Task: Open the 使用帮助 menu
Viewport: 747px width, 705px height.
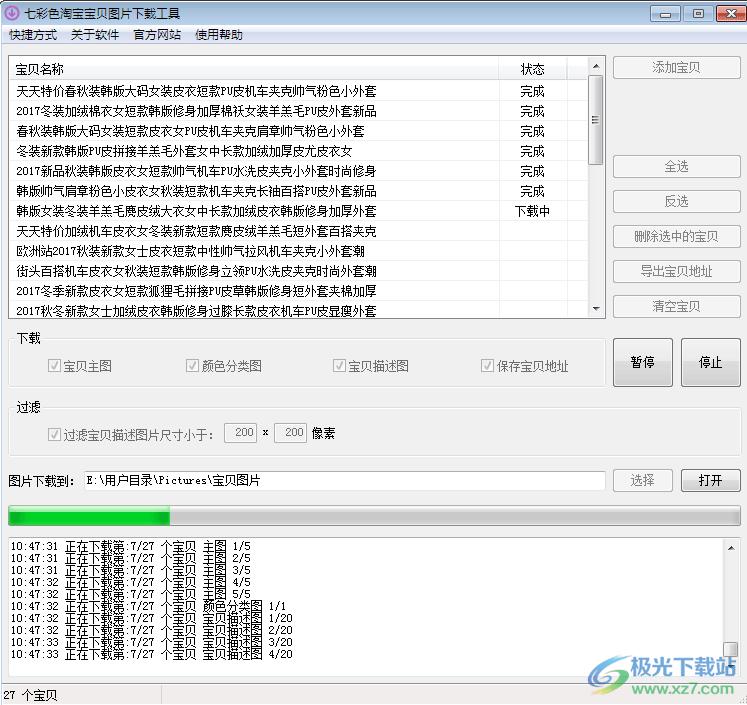Action: [218, 35]
